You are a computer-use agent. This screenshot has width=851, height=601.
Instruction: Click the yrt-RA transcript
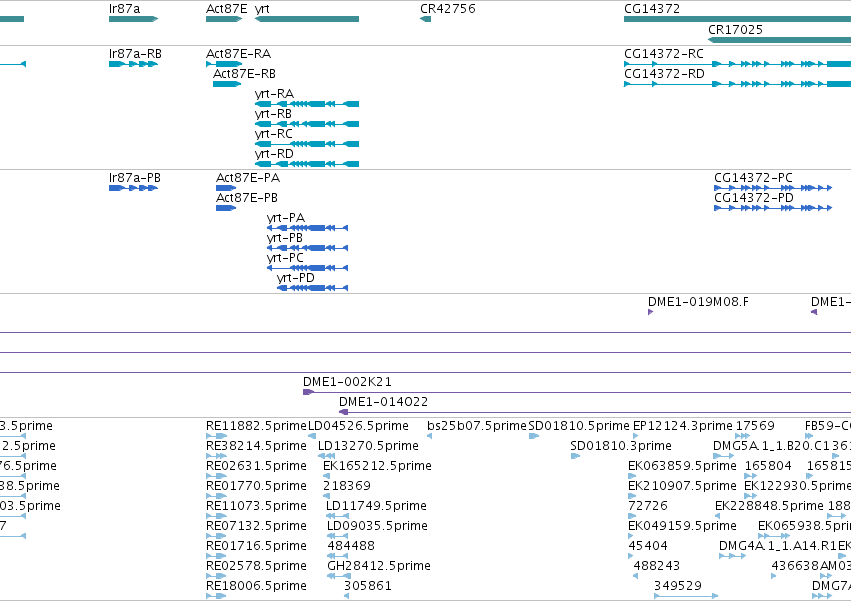click(307, 104)
